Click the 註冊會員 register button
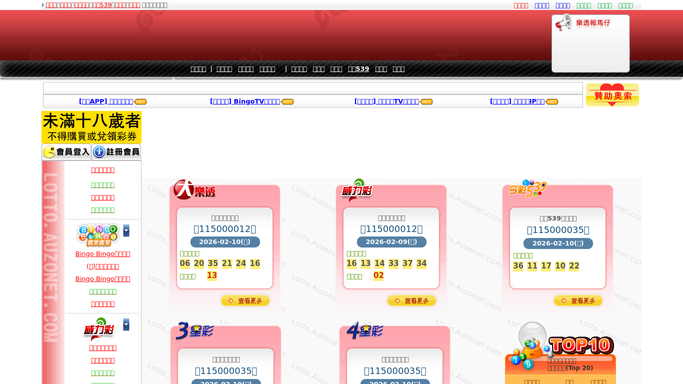The height and width of the screenshot is (384, 683). 116,152
